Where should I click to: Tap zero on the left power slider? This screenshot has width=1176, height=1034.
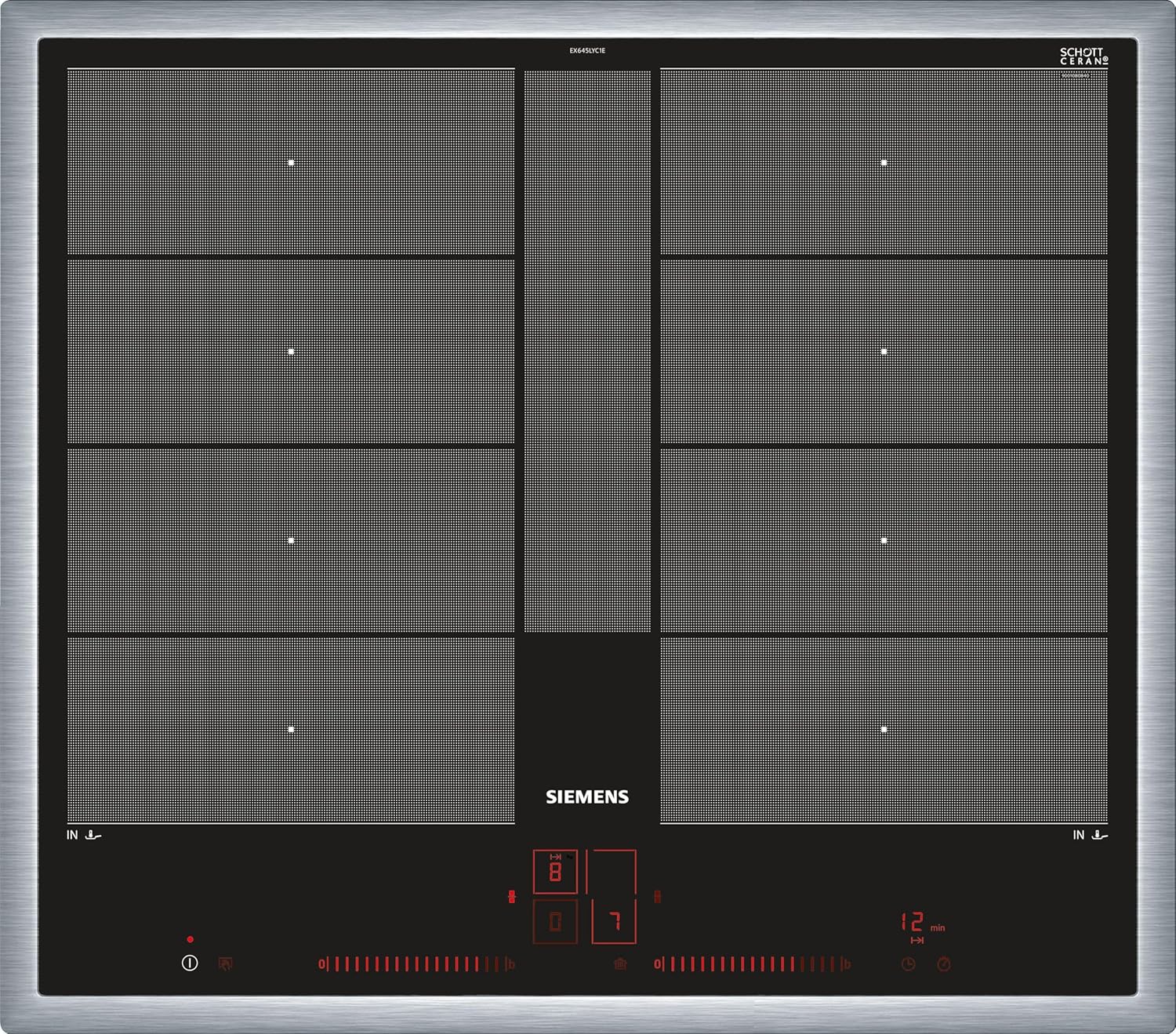(321, 964)
